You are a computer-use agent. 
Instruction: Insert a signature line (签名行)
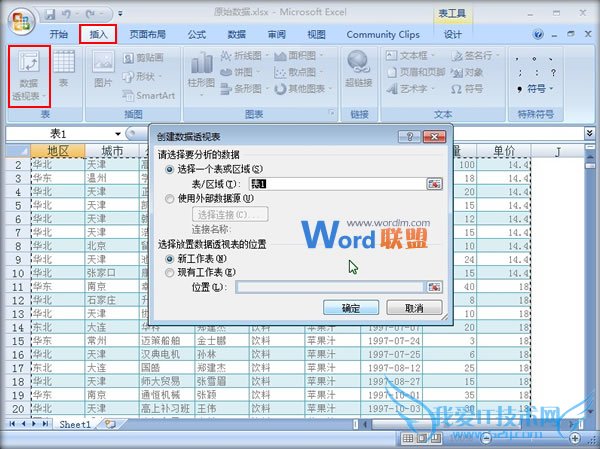pos(475,56)
